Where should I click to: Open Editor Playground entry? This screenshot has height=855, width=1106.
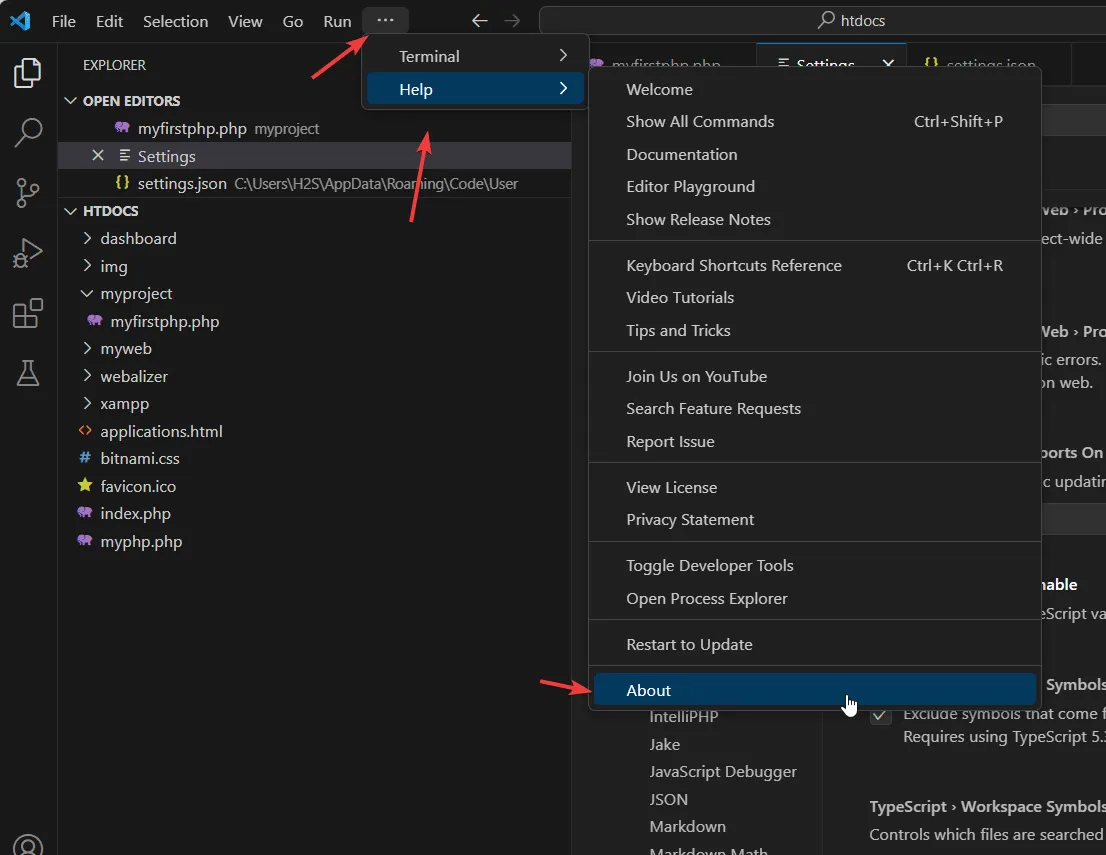pyautogui.click(x=815, y=186)
